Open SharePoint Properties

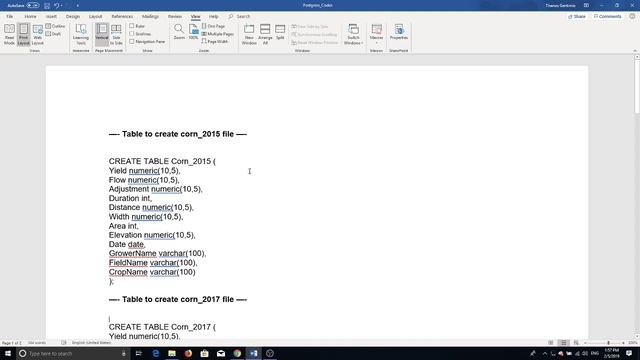click(x=399, y=32)
